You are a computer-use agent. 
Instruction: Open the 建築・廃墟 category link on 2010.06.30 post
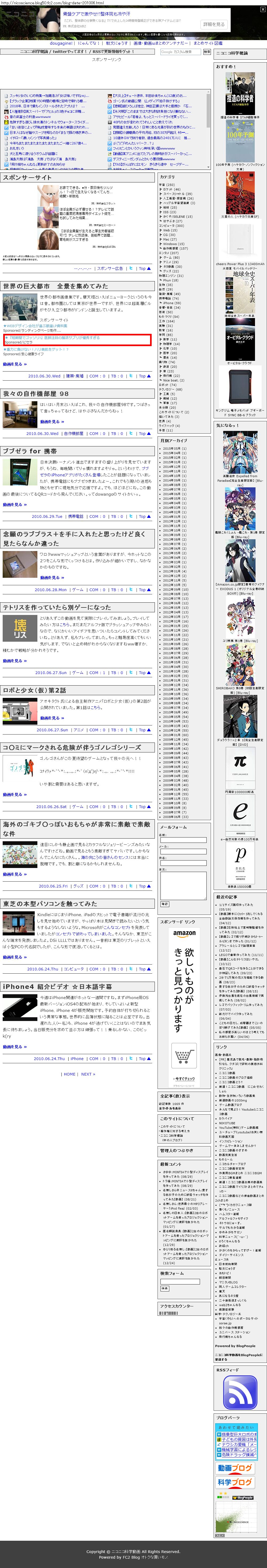(x=75, y=376)
